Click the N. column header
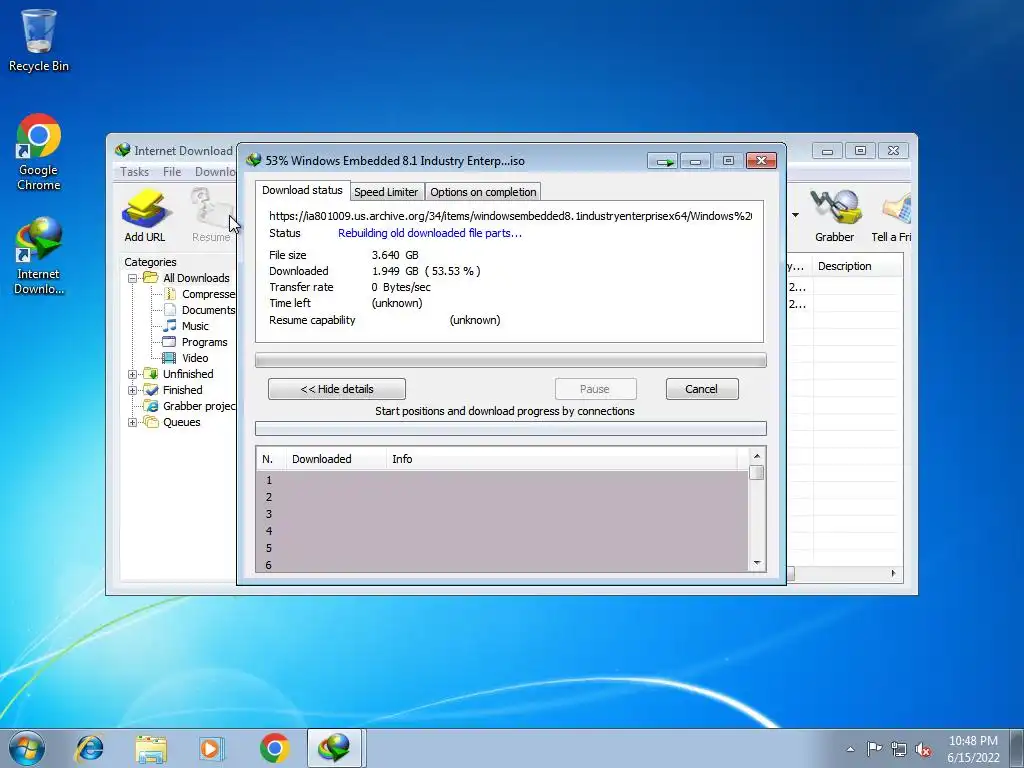The height and width of the screenshot is (768, 1024). point(270,459)
